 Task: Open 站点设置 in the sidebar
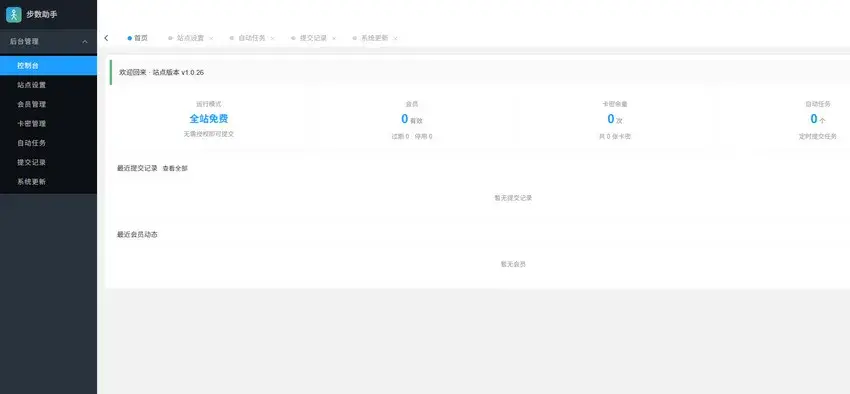[x=48, y=85]
